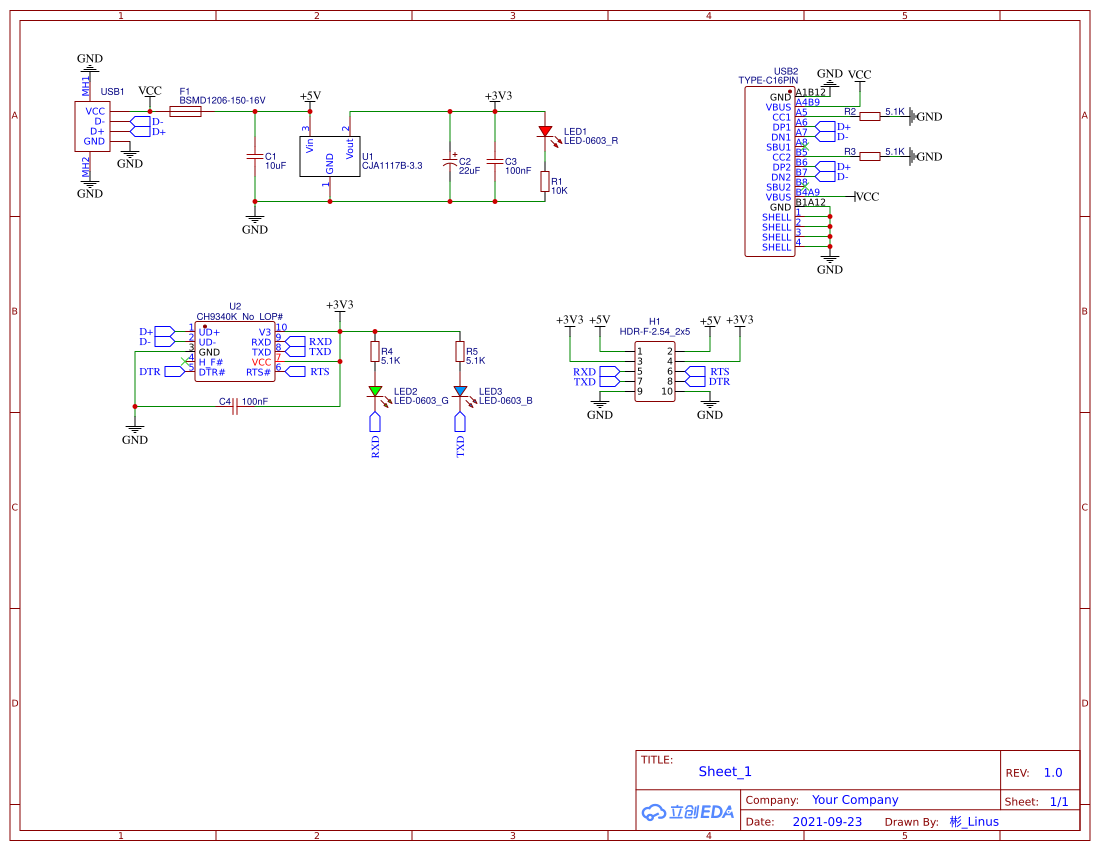Click the Your Company text field
Screen dimensions: 1100x851
855,800
